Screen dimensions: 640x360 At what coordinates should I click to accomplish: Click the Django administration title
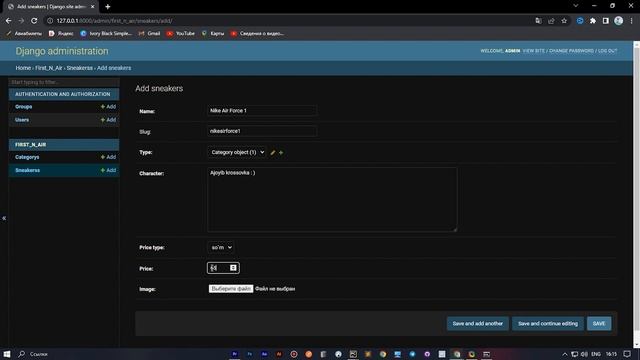(62, 51)
